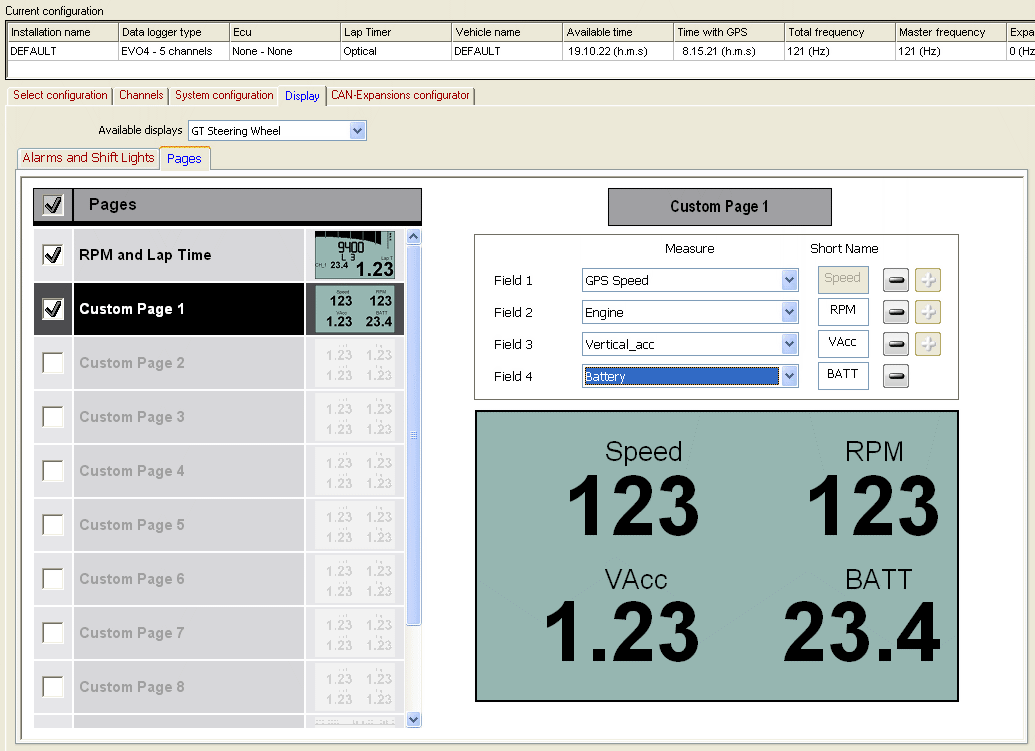This screenshot has width=1035, height=751.
Task: Click the VAcc 1.23 value in preview
Action: 622,632
